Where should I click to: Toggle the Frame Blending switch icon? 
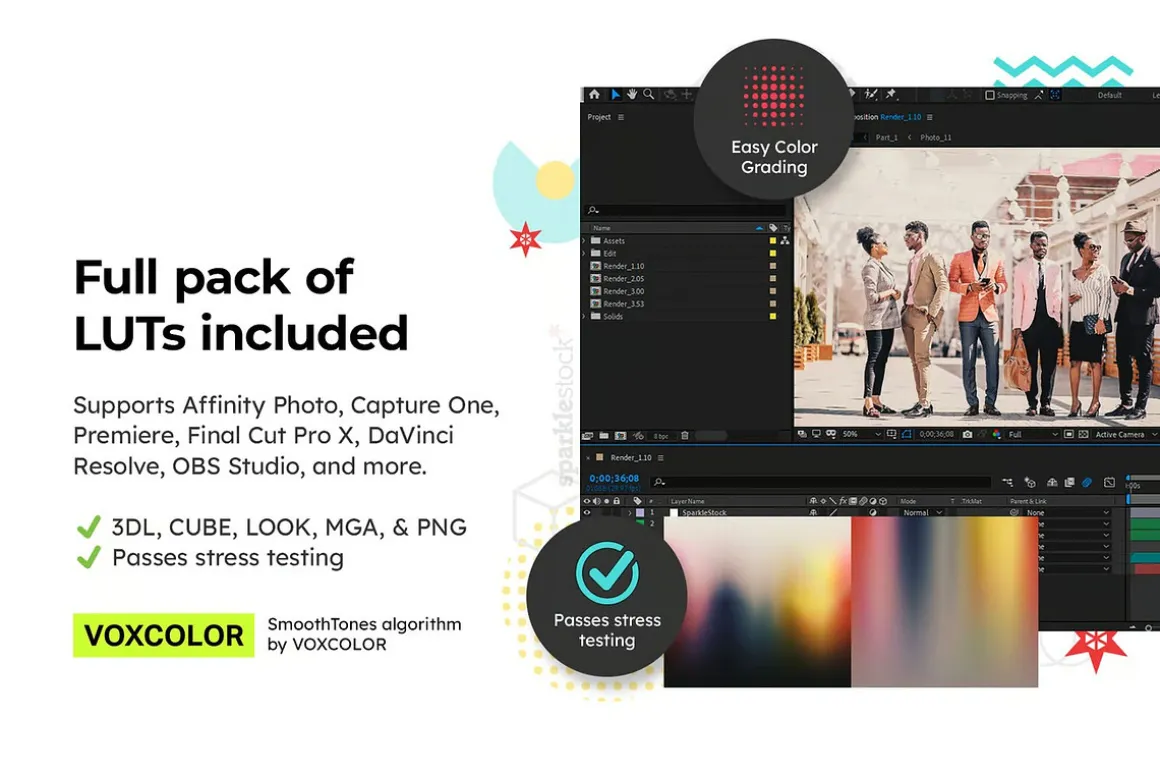tap(1069, 482)
